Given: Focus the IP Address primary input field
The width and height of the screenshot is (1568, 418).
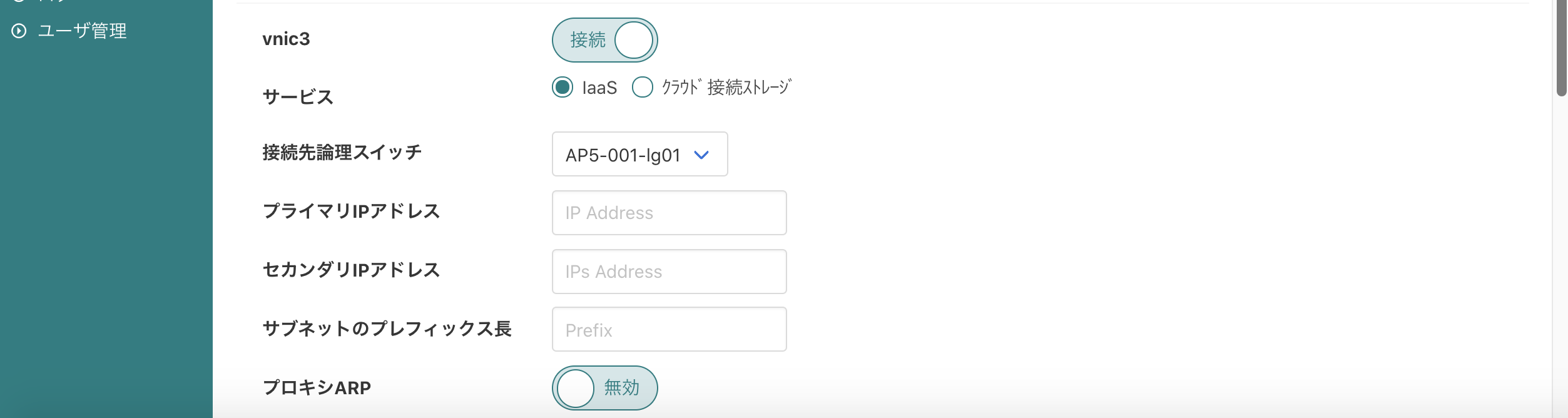Looking at the screenshot, I should click(x=669, y=213).
